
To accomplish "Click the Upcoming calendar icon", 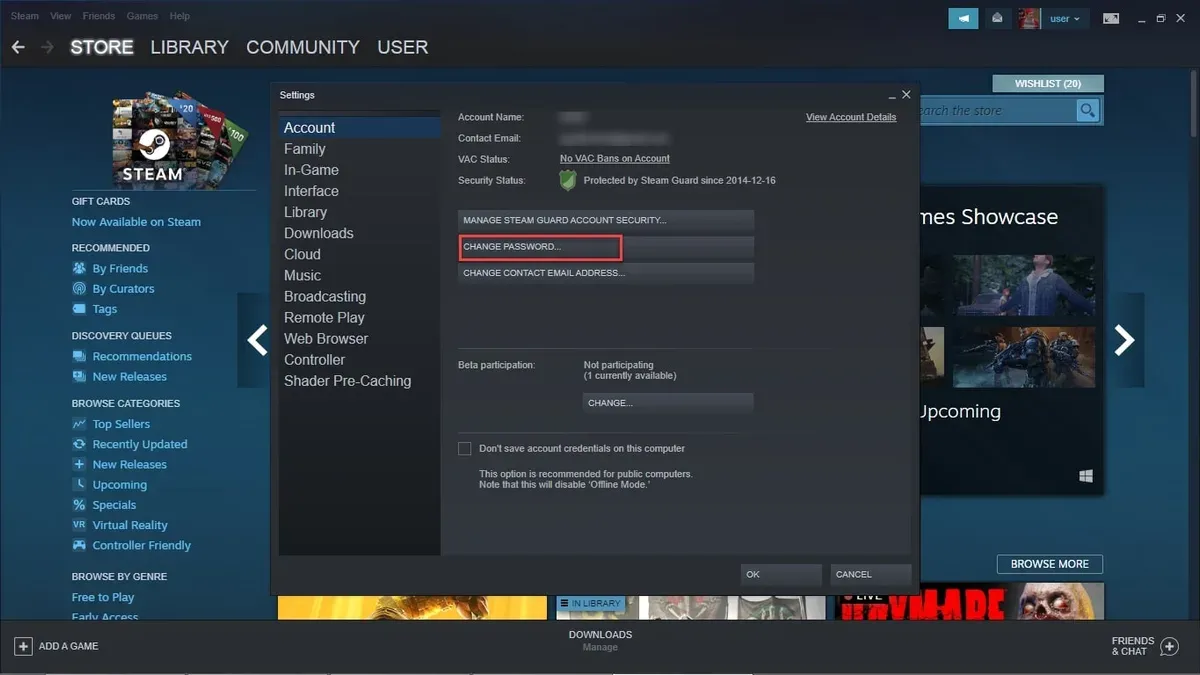I will coord(80,484).
